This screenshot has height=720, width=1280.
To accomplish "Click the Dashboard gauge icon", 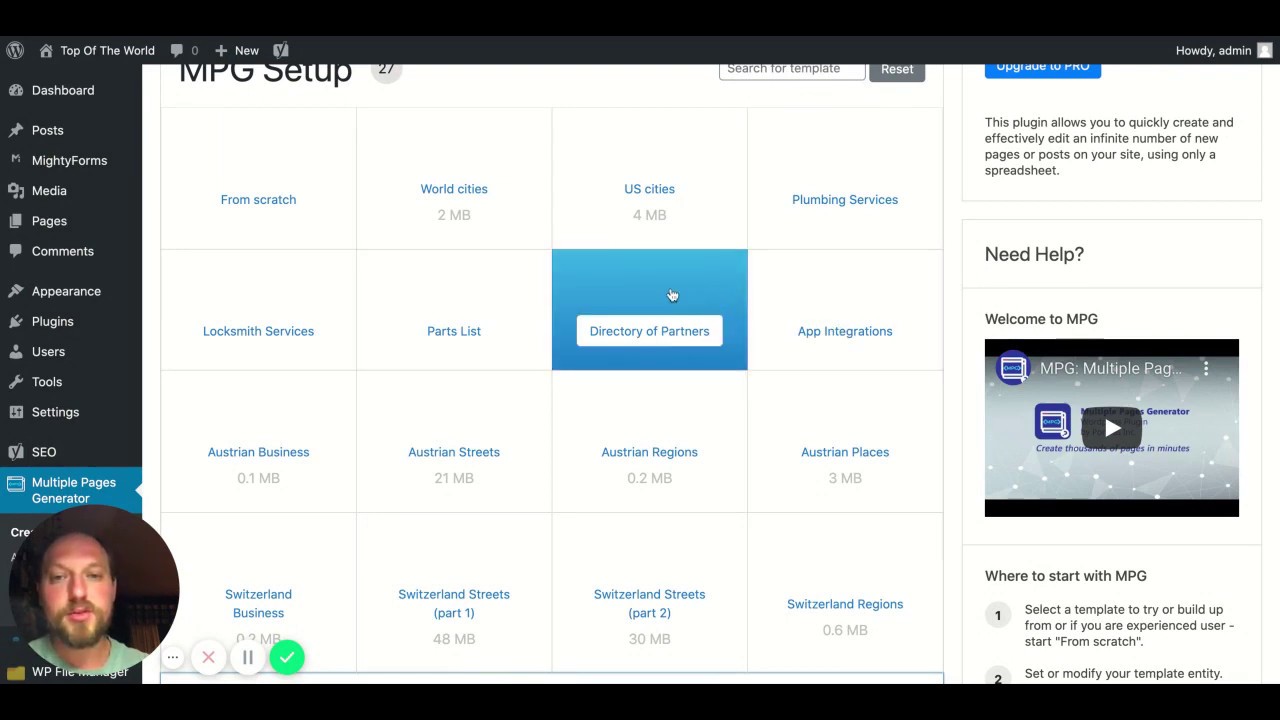I will coord(16,90).
